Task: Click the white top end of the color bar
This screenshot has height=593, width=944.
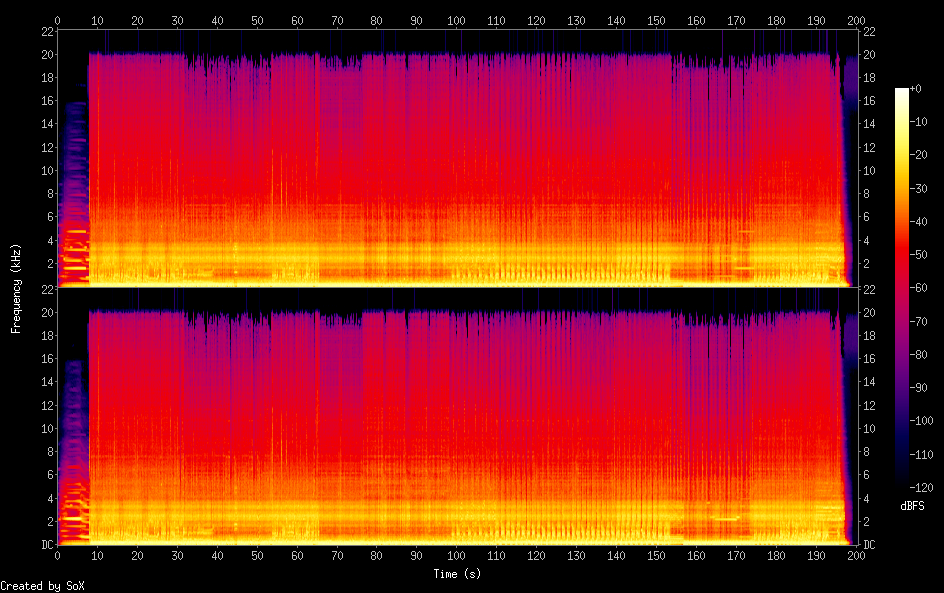Action: pos(902,92)
